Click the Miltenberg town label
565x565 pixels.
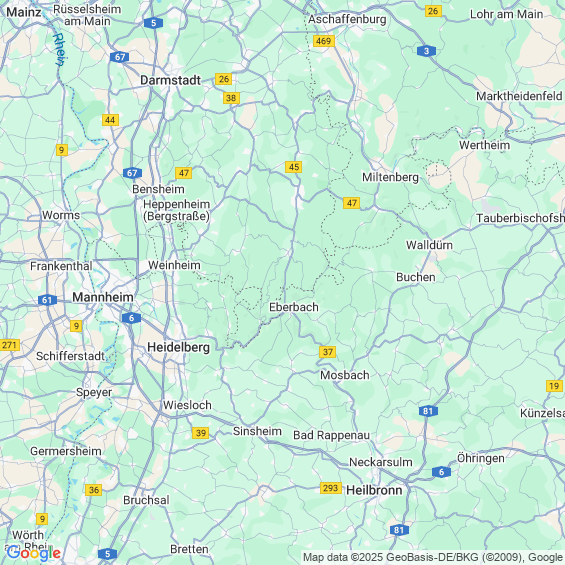tap(390, 177)
